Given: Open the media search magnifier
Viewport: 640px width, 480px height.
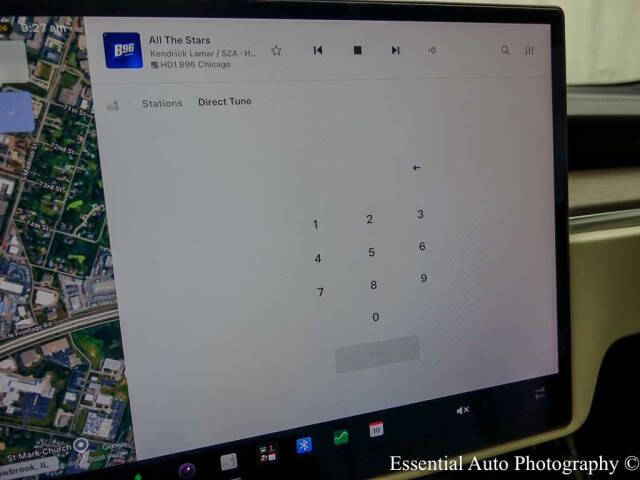Looking at the screenshot, I should 505,50.
